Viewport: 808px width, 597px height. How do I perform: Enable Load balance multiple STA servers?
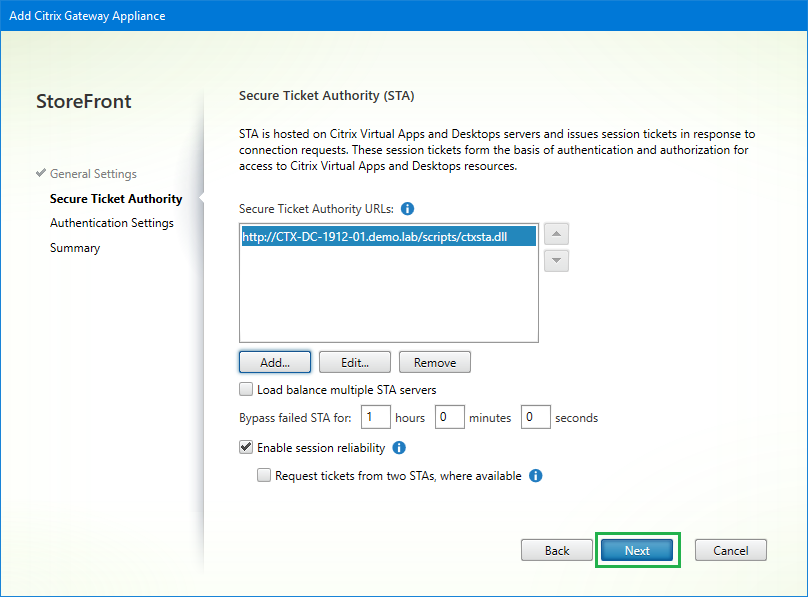[247, 390]
